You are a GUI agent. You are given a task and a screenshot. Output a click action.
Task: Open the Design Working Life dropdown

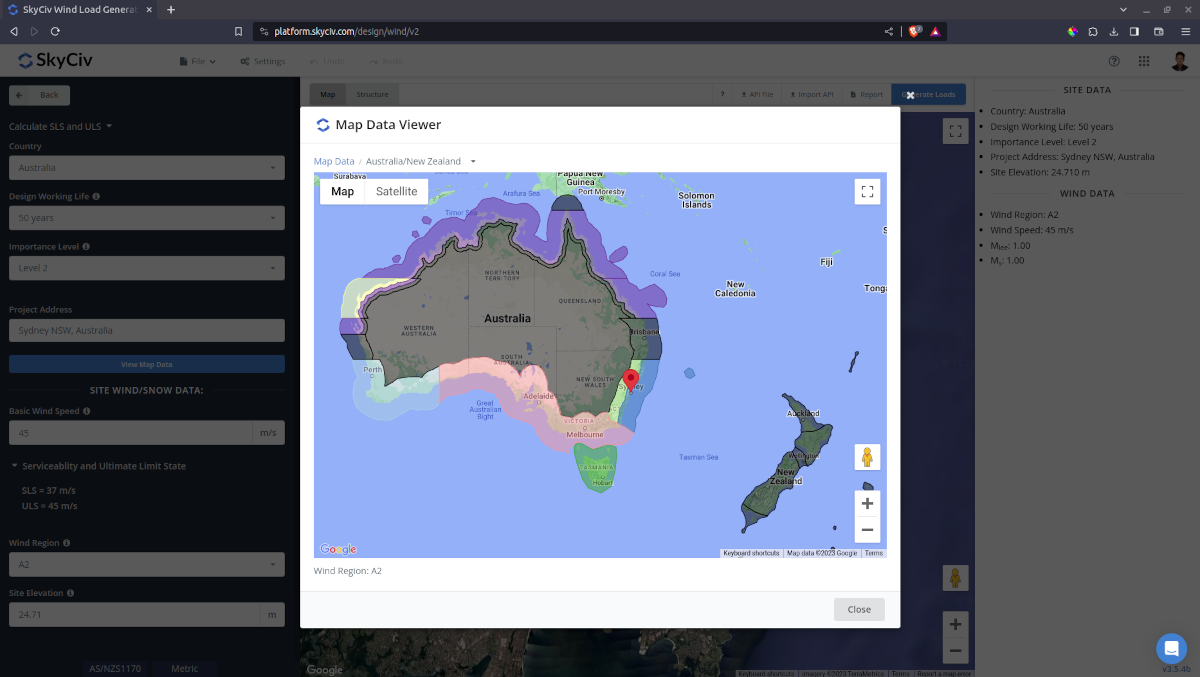tap(146, 218)
